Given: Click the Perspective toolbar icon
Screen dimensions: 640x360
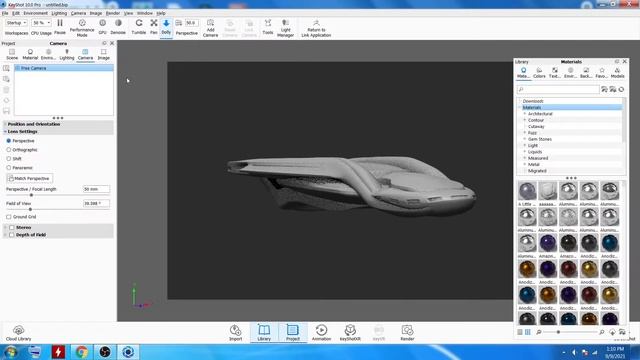Looking at the screenshot, I should (179, 23).
